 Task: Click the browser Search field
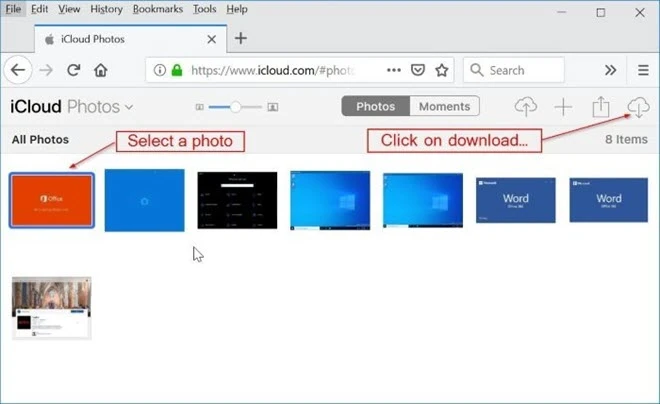pyautogui.click(x=522, y=70)
